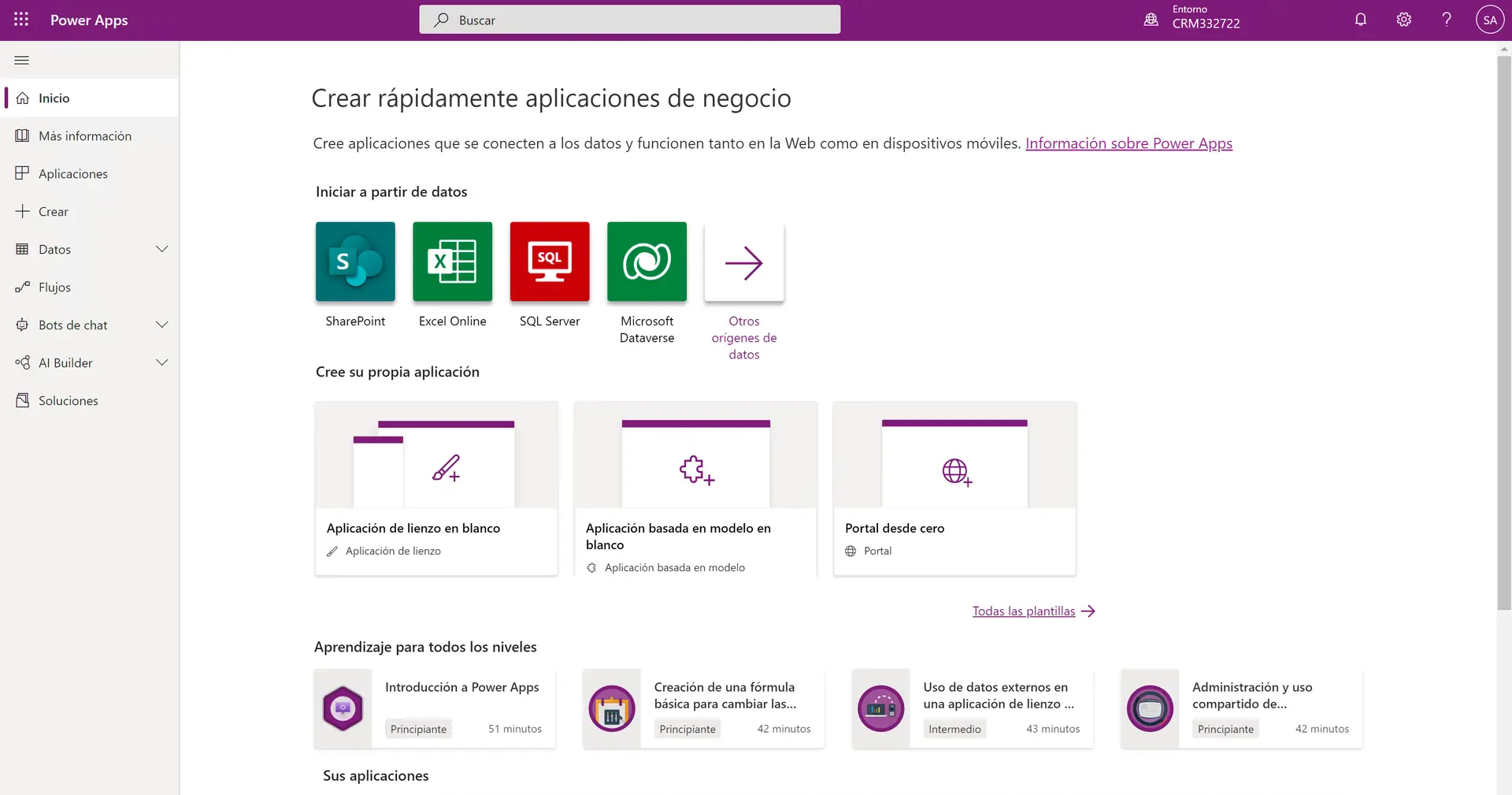This screenshot has height=795, width=1512.
Task: Open Flujos in the sidebar
Action: 90,287
